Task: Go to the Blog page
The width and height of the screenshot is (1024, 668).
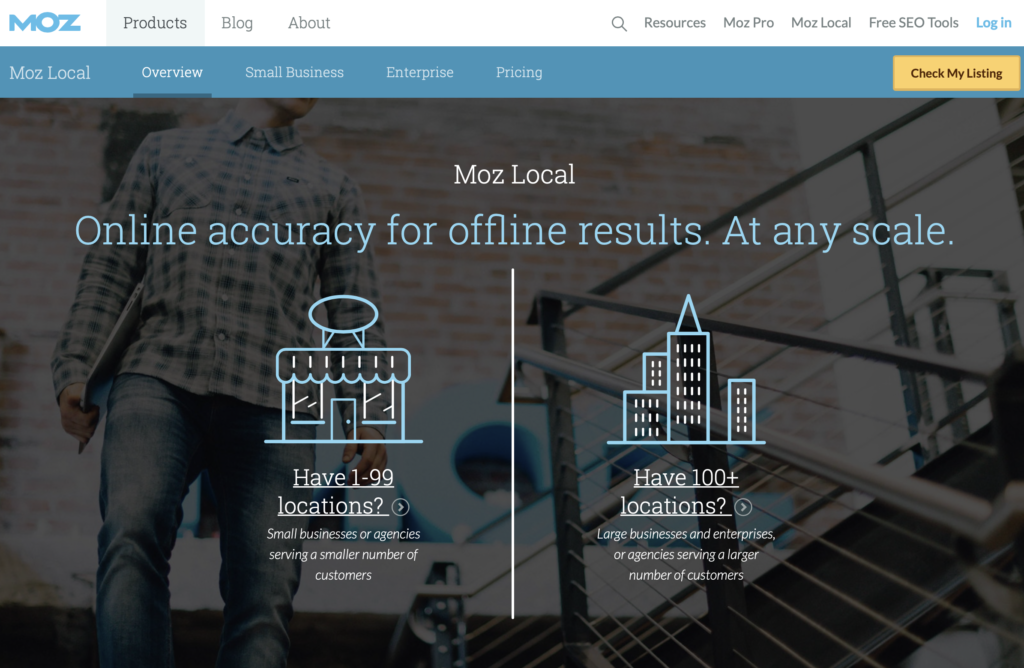Action: (236, 23)
